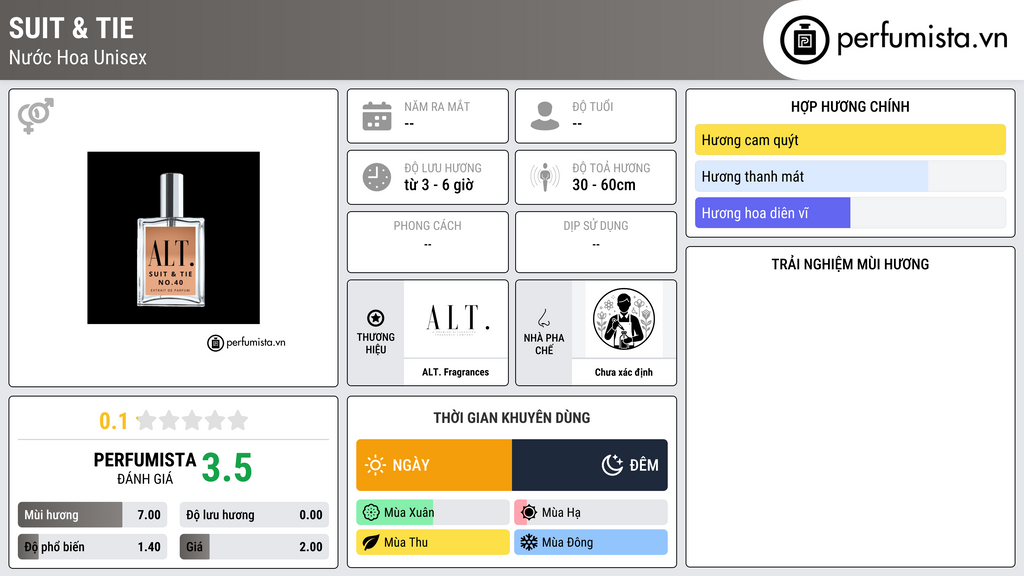
Task: Click the Phong cách card
Action: tap(428, 242)
